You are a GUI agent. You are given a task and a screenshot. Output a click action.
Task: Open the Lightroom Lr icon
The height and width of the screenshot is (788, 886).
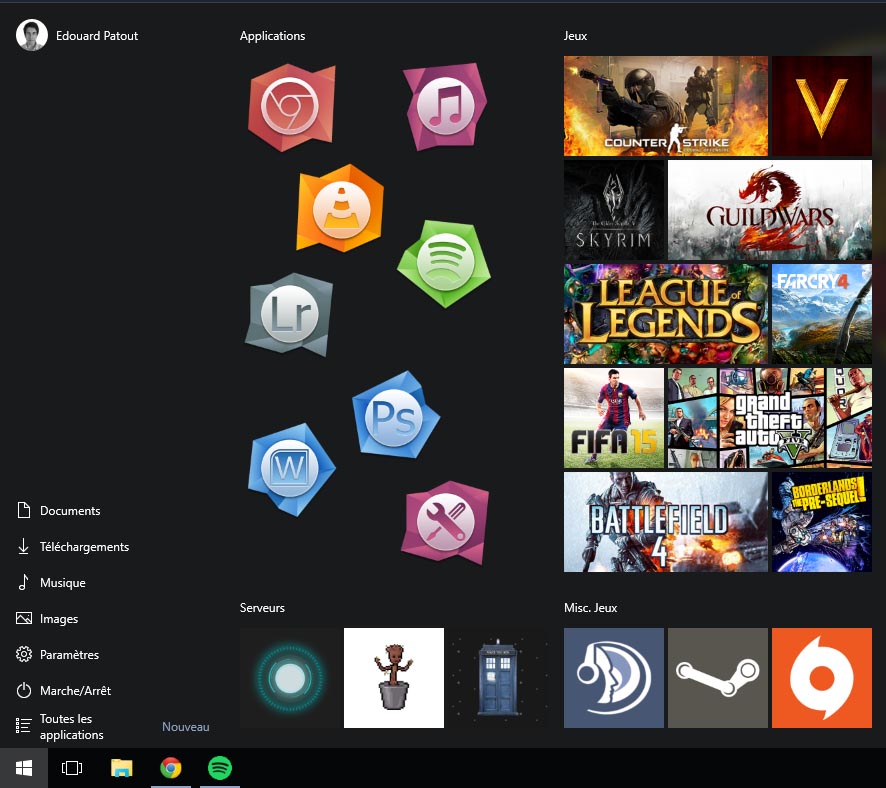(289, 315)
